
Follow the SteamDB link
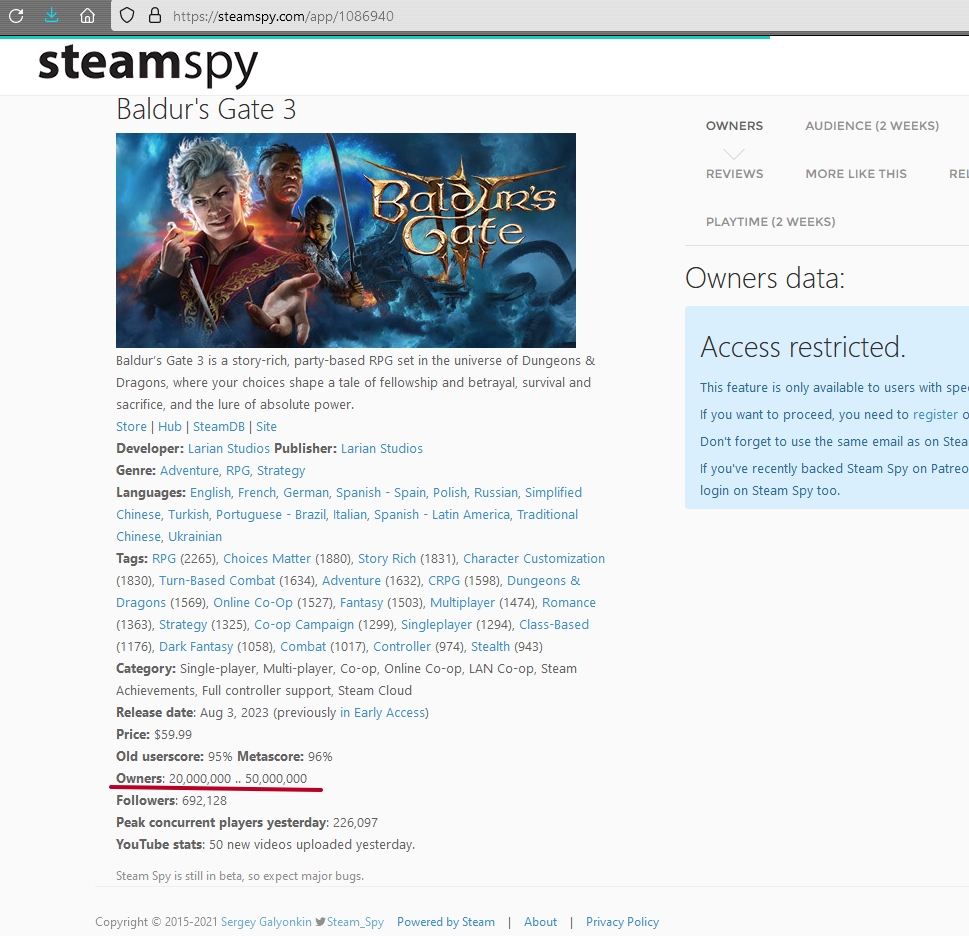(219, 426)
